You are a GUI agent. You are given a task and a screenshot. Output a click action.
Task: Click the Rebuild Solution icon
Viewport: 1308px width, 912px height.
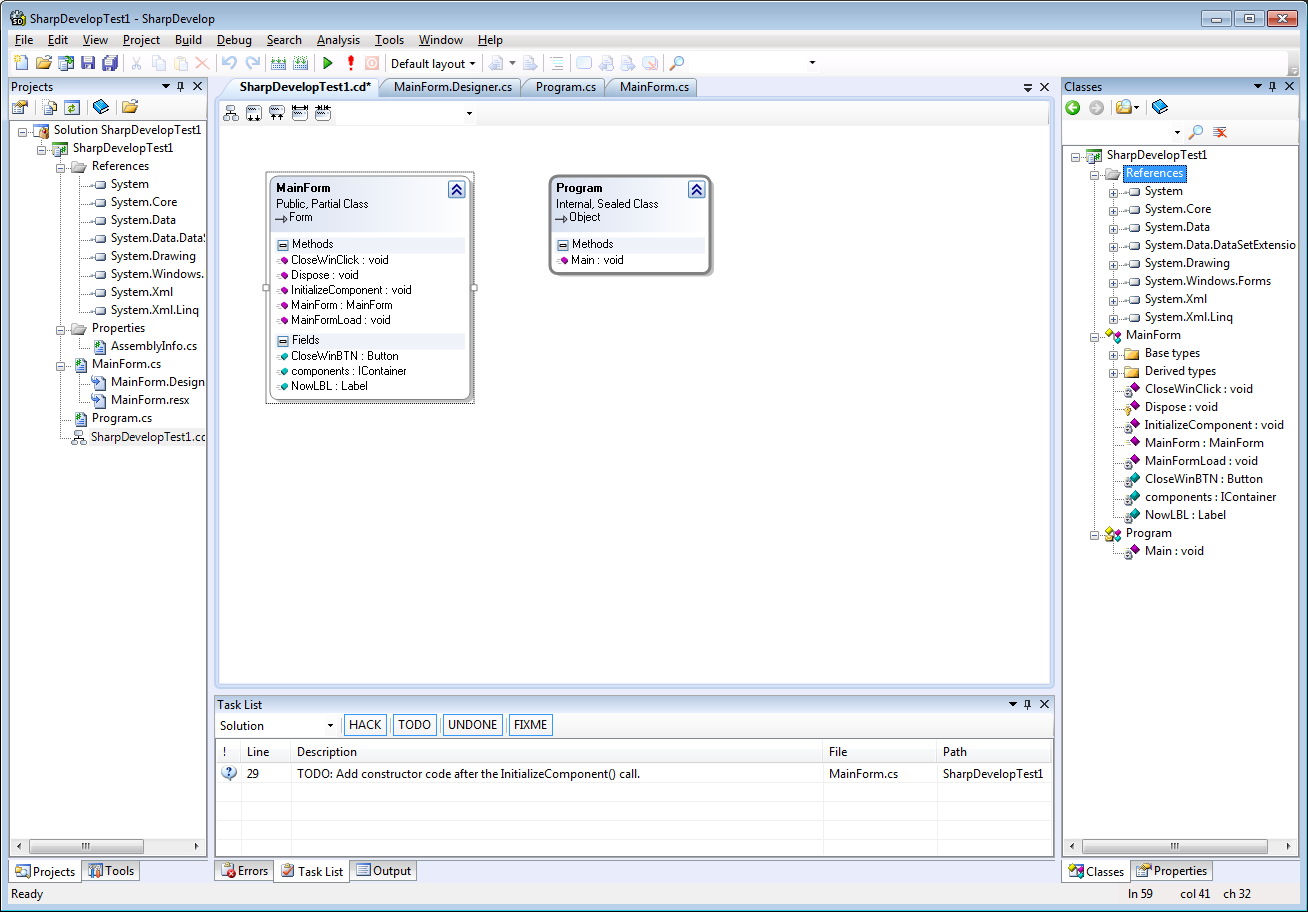tap(300, 63)
